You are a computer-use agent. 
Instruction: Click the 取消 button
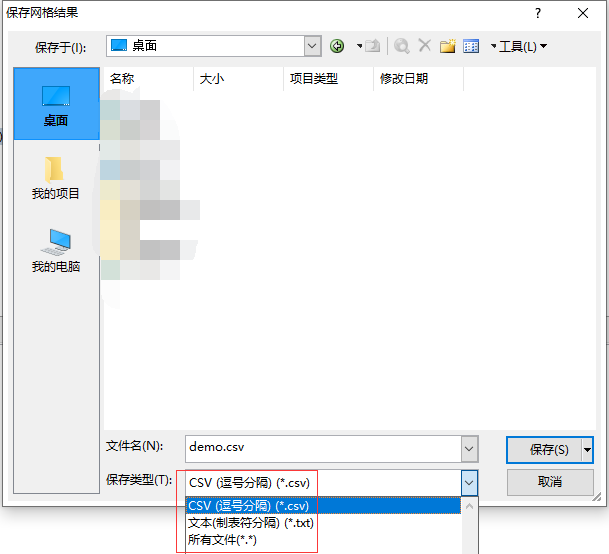[550, 482]
